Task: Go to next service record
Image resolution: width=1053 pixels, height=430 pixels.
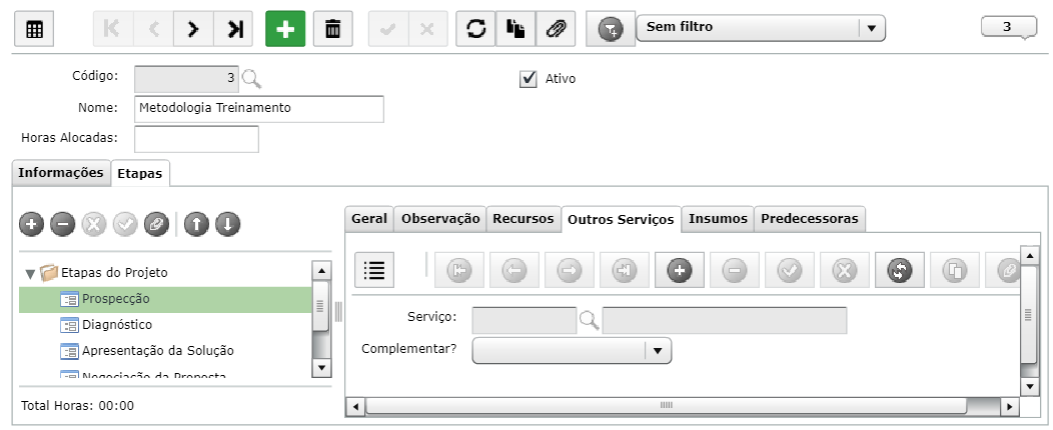Action: click(x=569, y=270)
